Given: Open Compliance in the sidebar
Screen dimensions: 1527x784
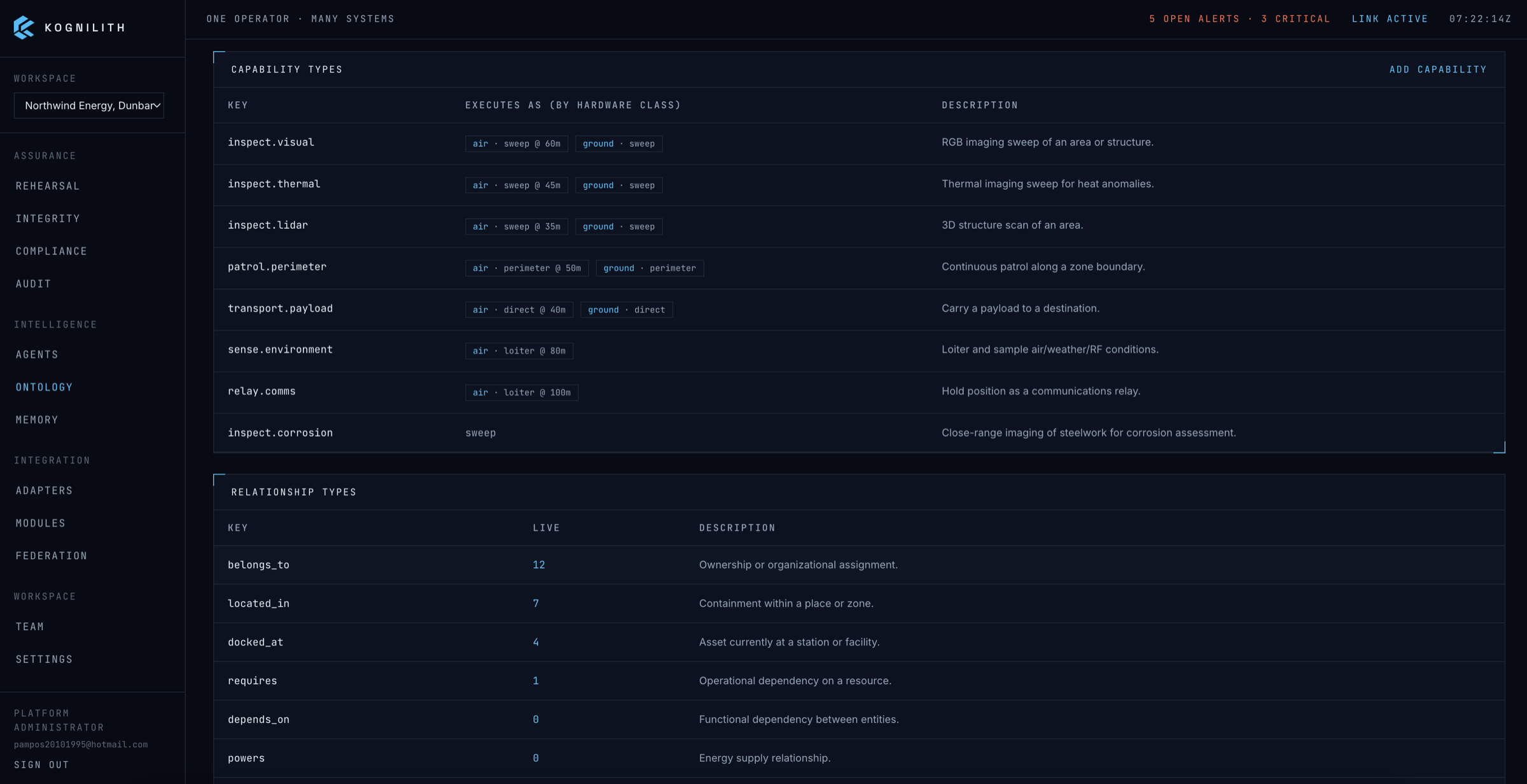Looking at the screenshot, I should tap(52, 251).
